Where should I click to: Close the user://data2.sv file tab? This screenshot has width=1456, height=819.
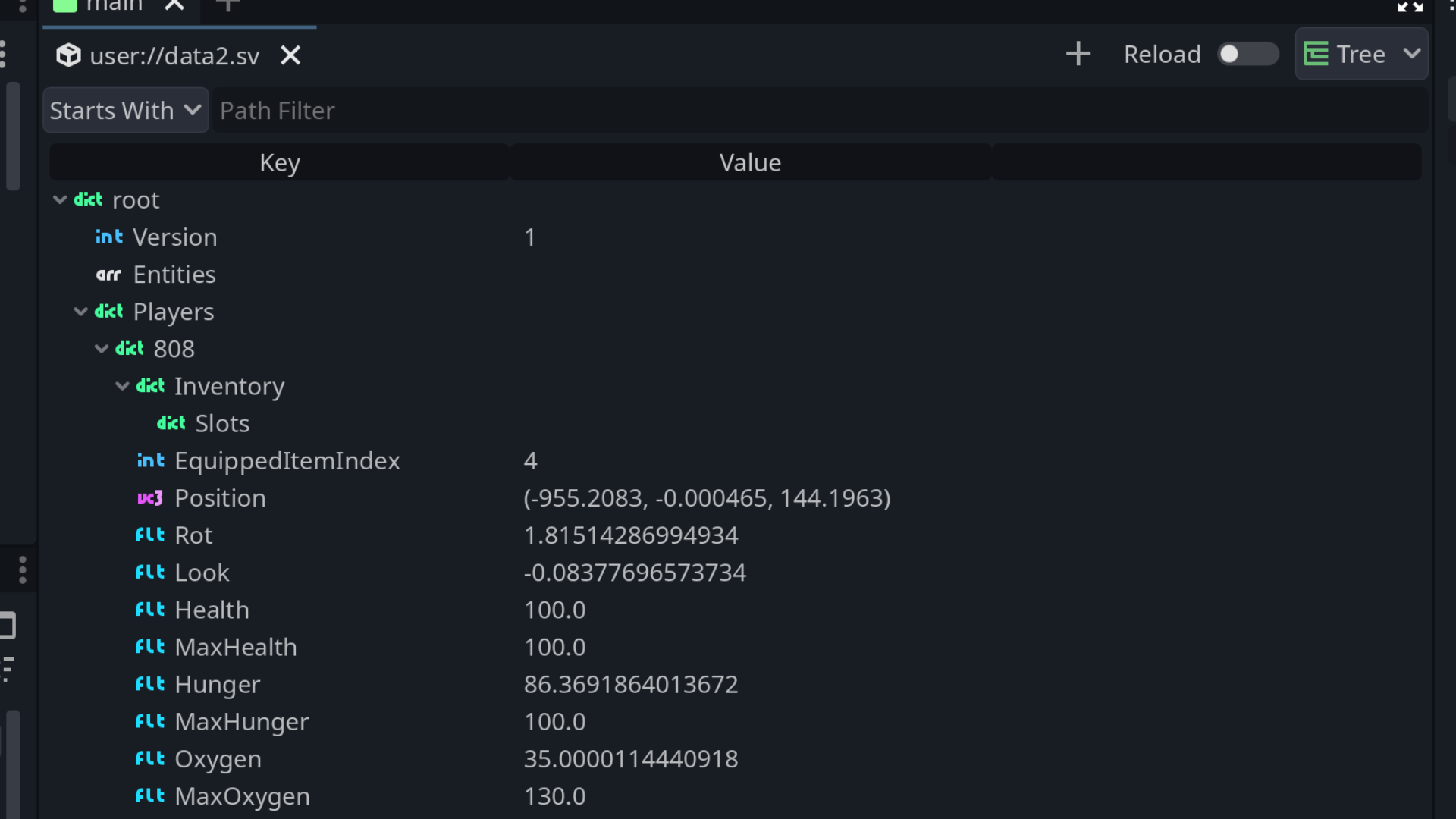tap(290, 55)
